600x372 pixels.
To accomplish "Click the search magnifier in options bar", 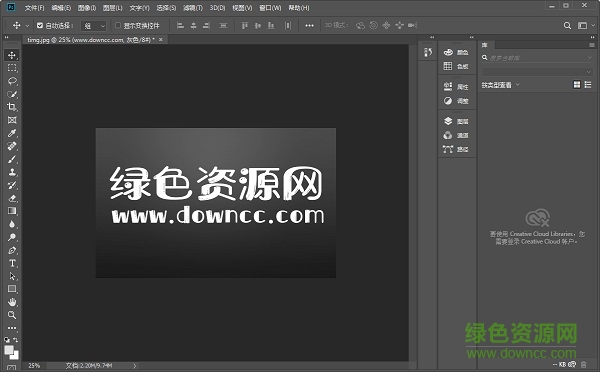I will point(567,26).
